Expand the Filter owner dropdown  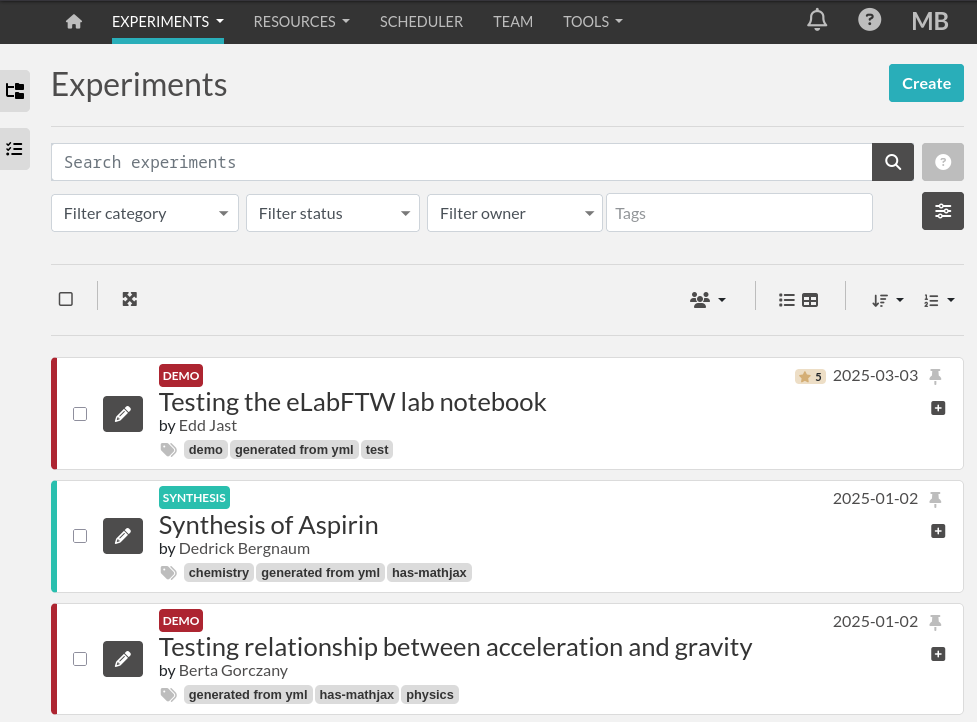click(514, 213)
